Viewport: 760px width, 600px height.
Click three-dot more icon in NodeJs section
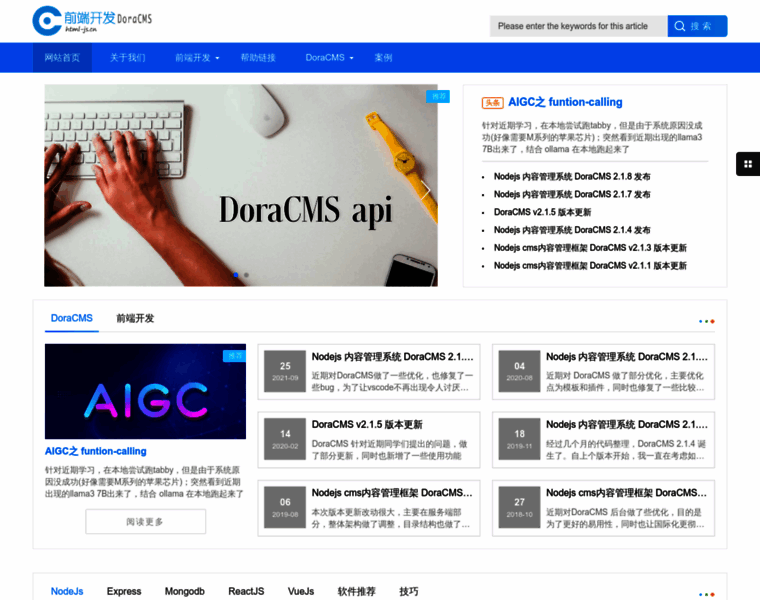point(707,594)
